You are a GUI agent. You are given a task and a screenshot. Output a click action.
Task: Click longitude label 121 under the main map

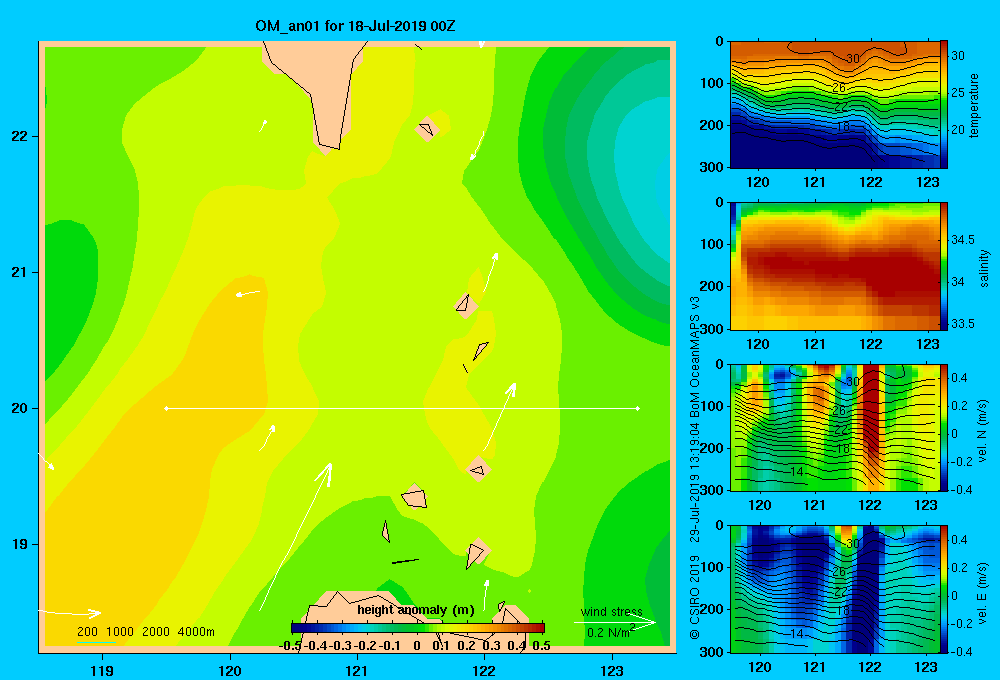(x=357, y=670)
